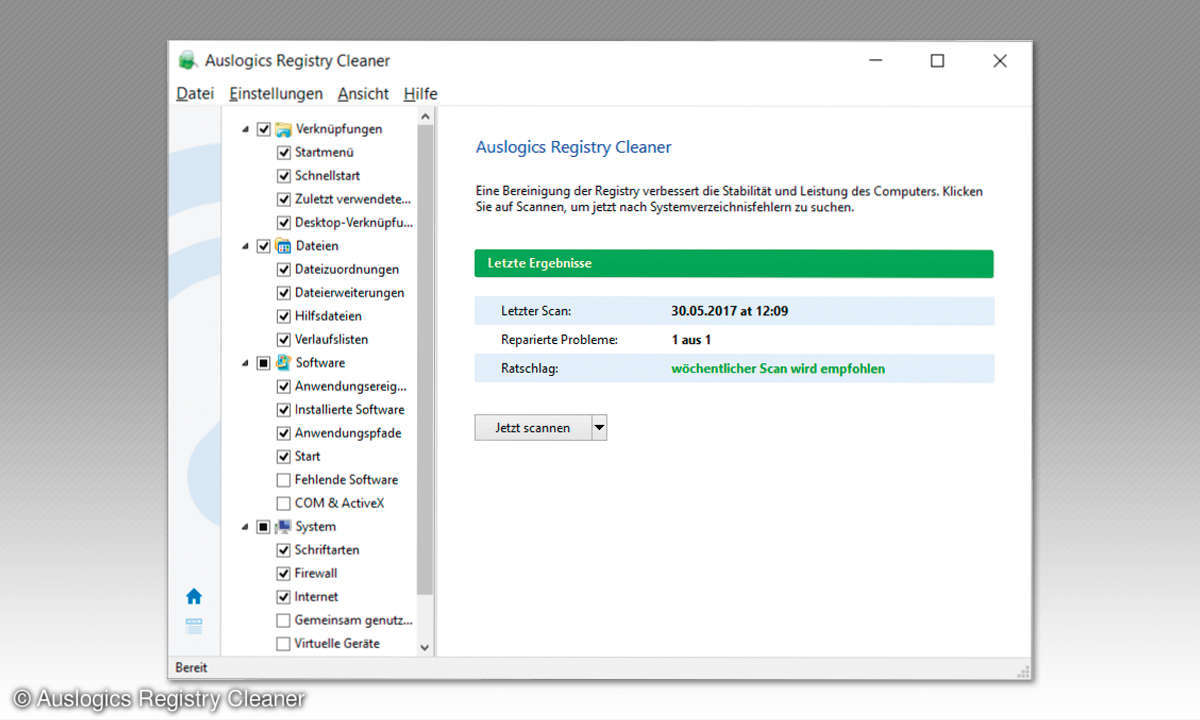This screenshot has height=720, width=1200.
Task: Click the scroll down arrow in category tree
Action: click(425, 648)
